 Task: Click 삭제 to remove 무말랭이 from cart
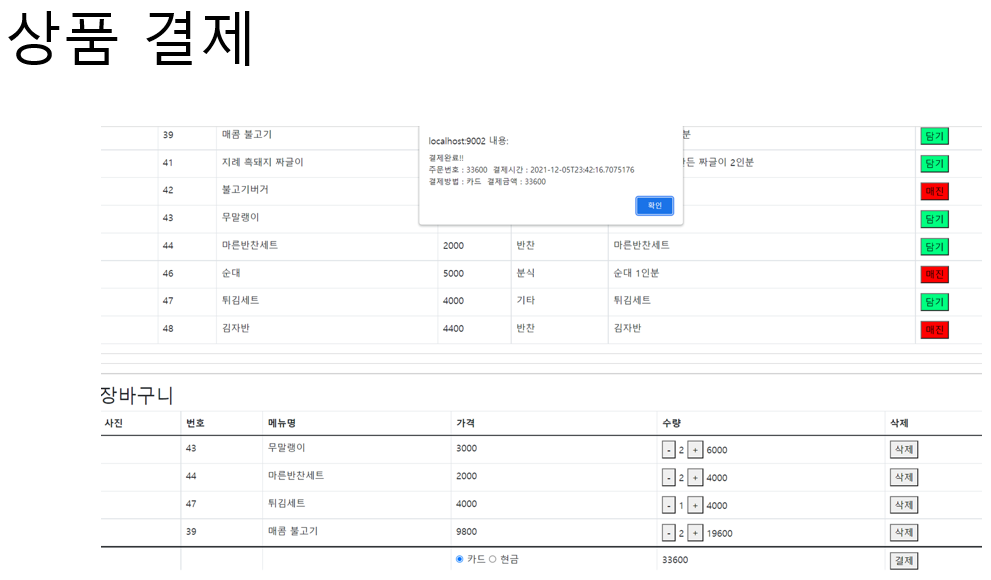tap(903, 449)
